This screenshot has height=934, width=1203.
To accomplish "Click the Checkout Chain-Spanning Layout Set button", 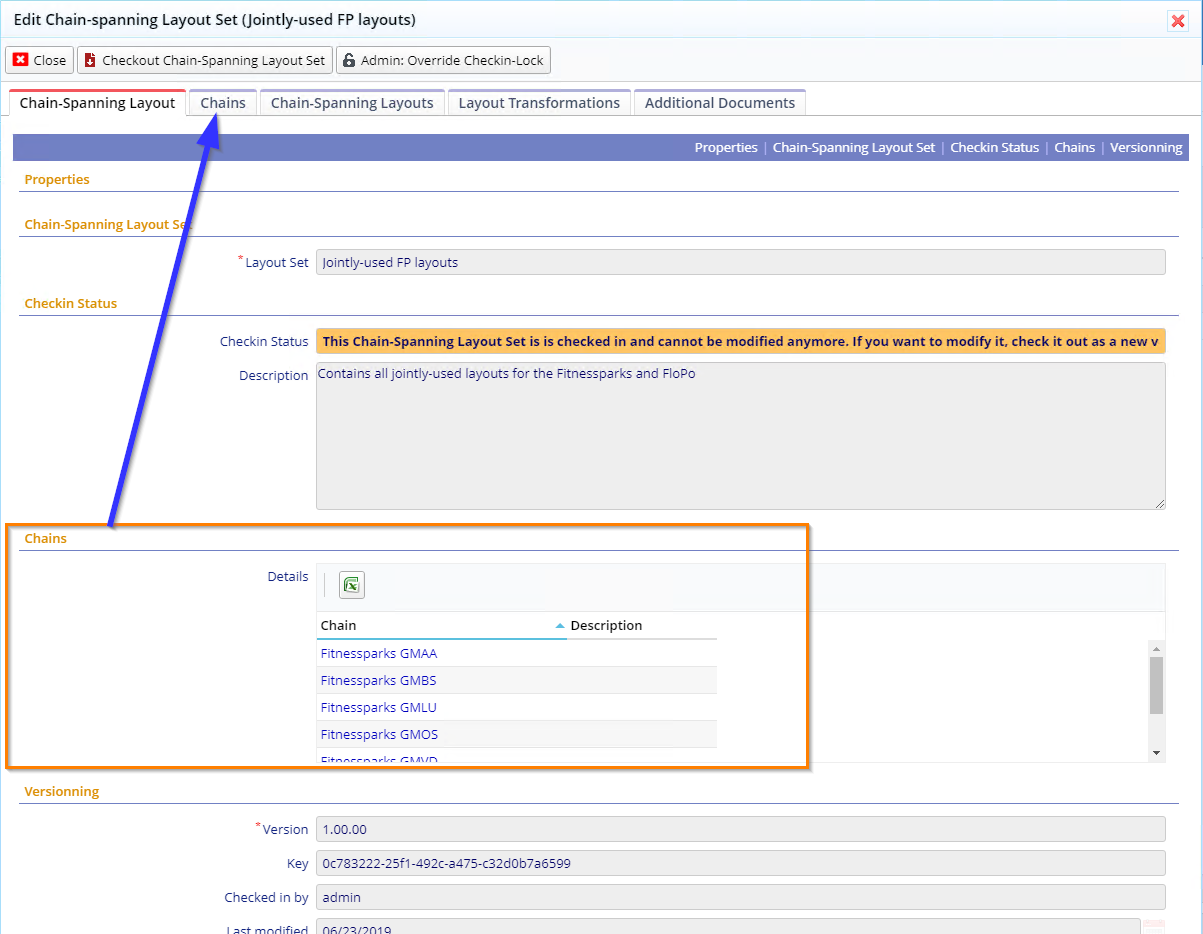I will 204,59.
